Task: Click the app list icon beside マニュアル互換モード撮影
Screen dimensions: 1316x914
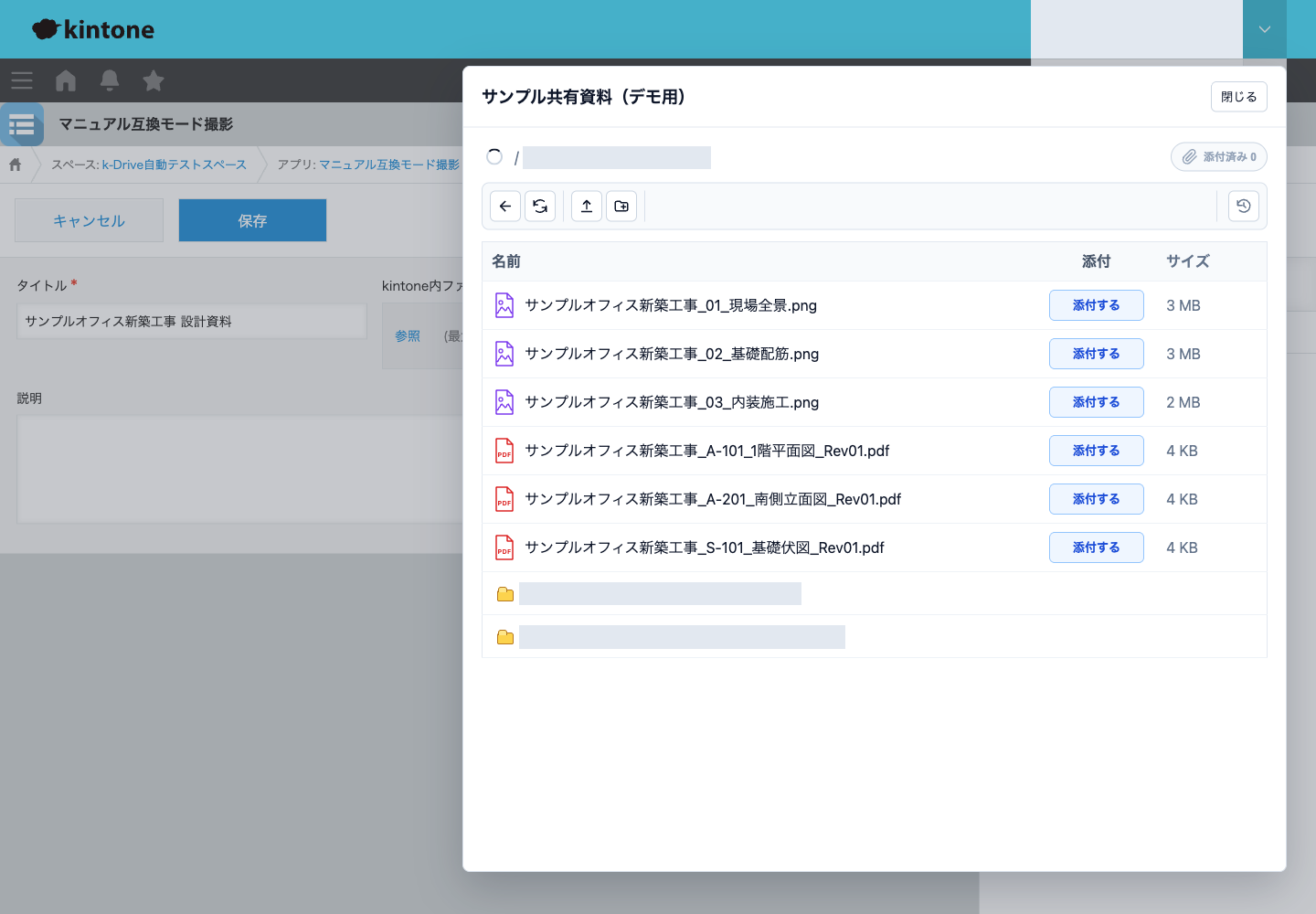Action: coord(22,124)
